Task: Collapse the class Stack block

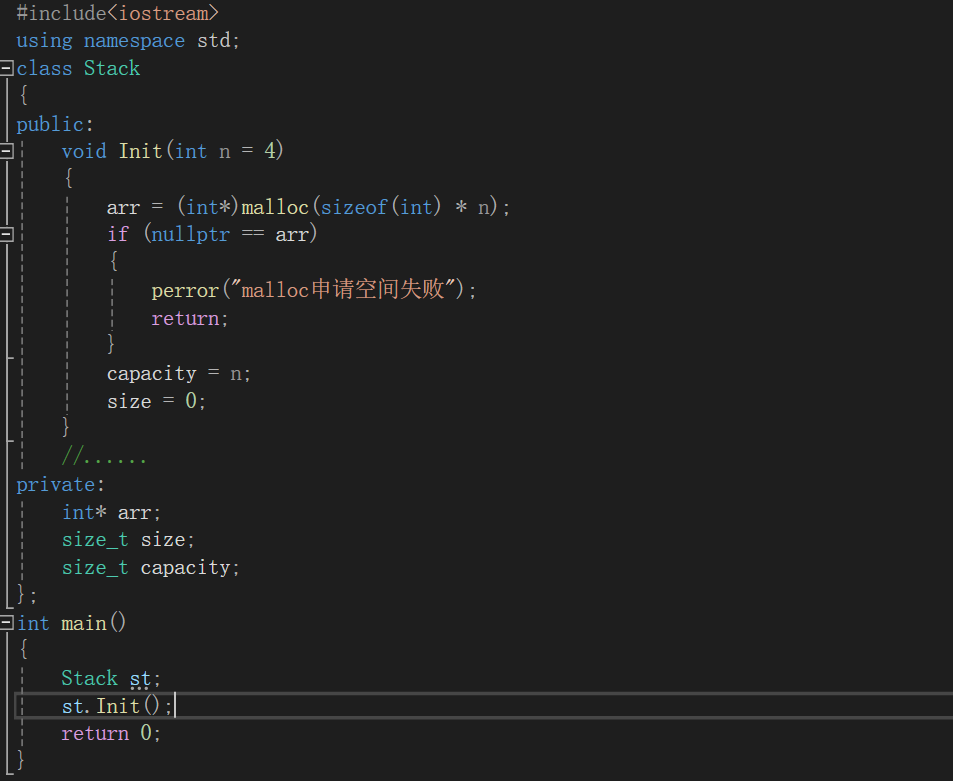Action: (7, 68)
